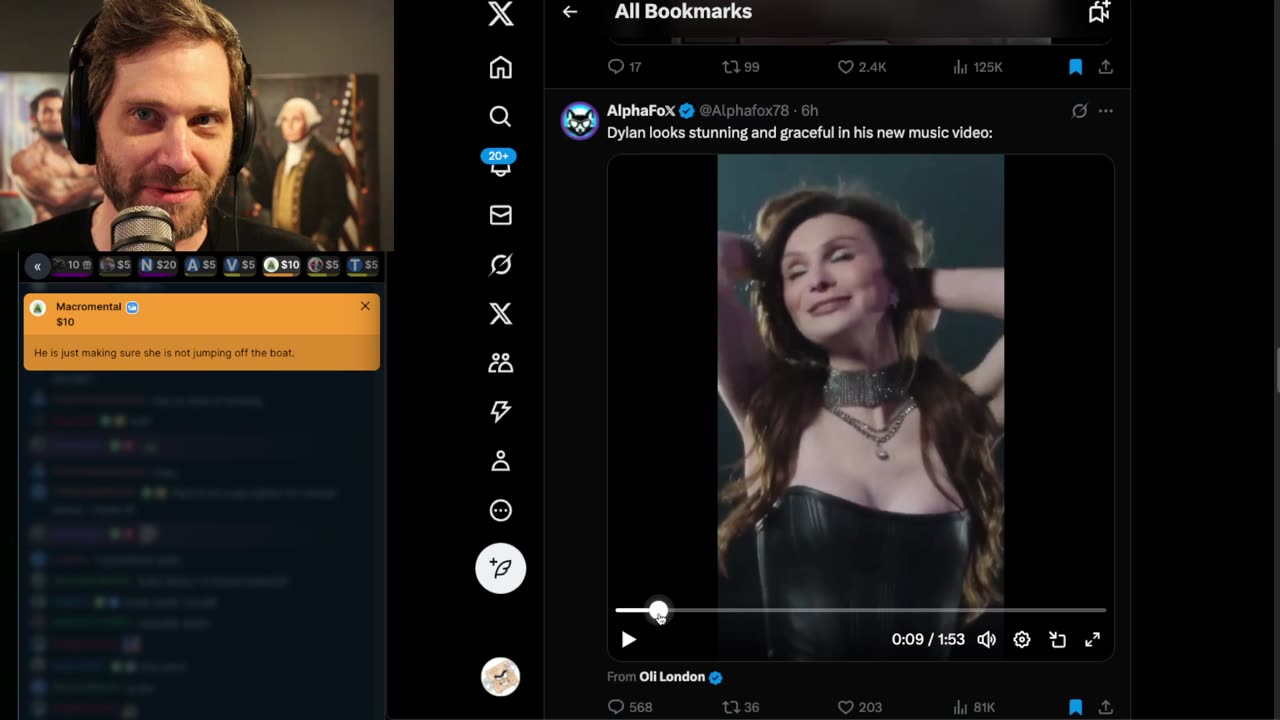Open Grok from the left sidebar

[x=501, y=264]
